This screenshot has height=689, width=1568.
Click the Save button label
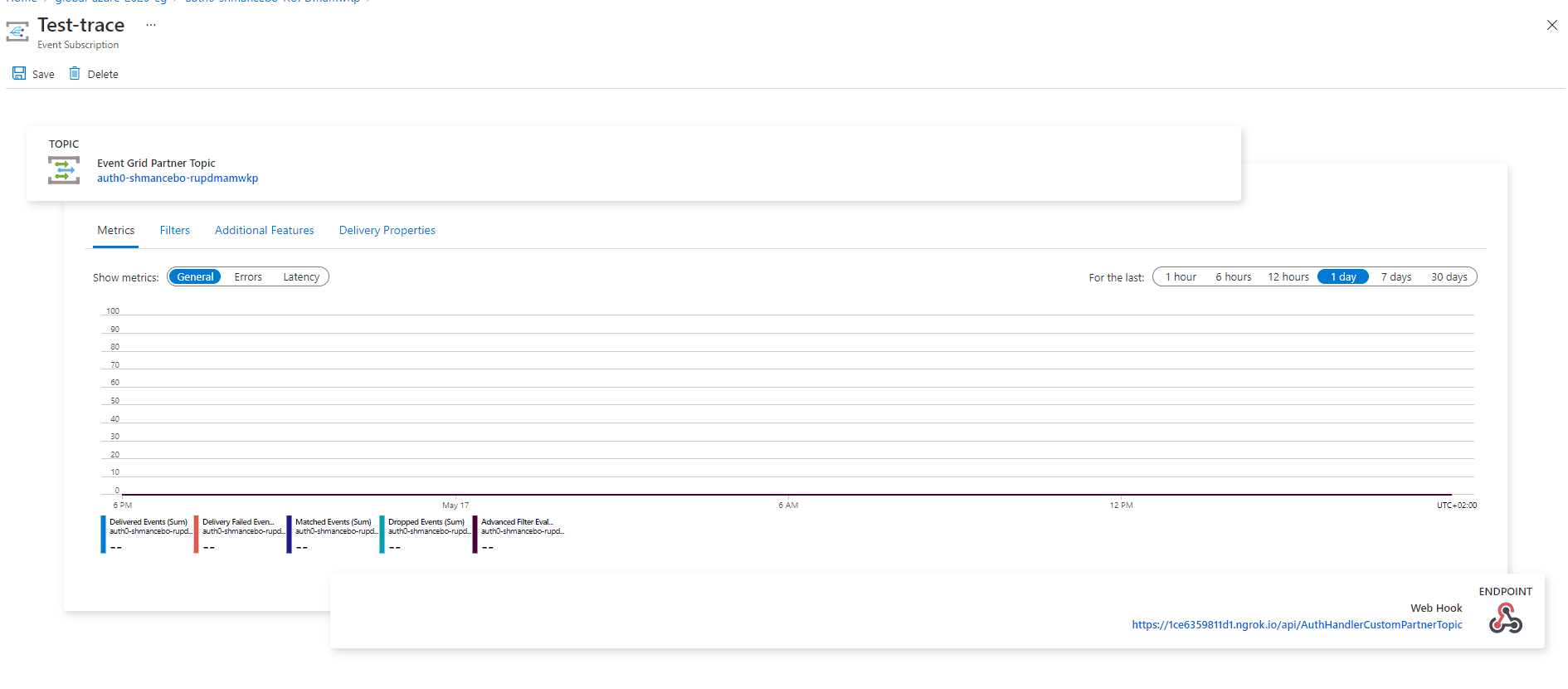click(x=43, y=75)
